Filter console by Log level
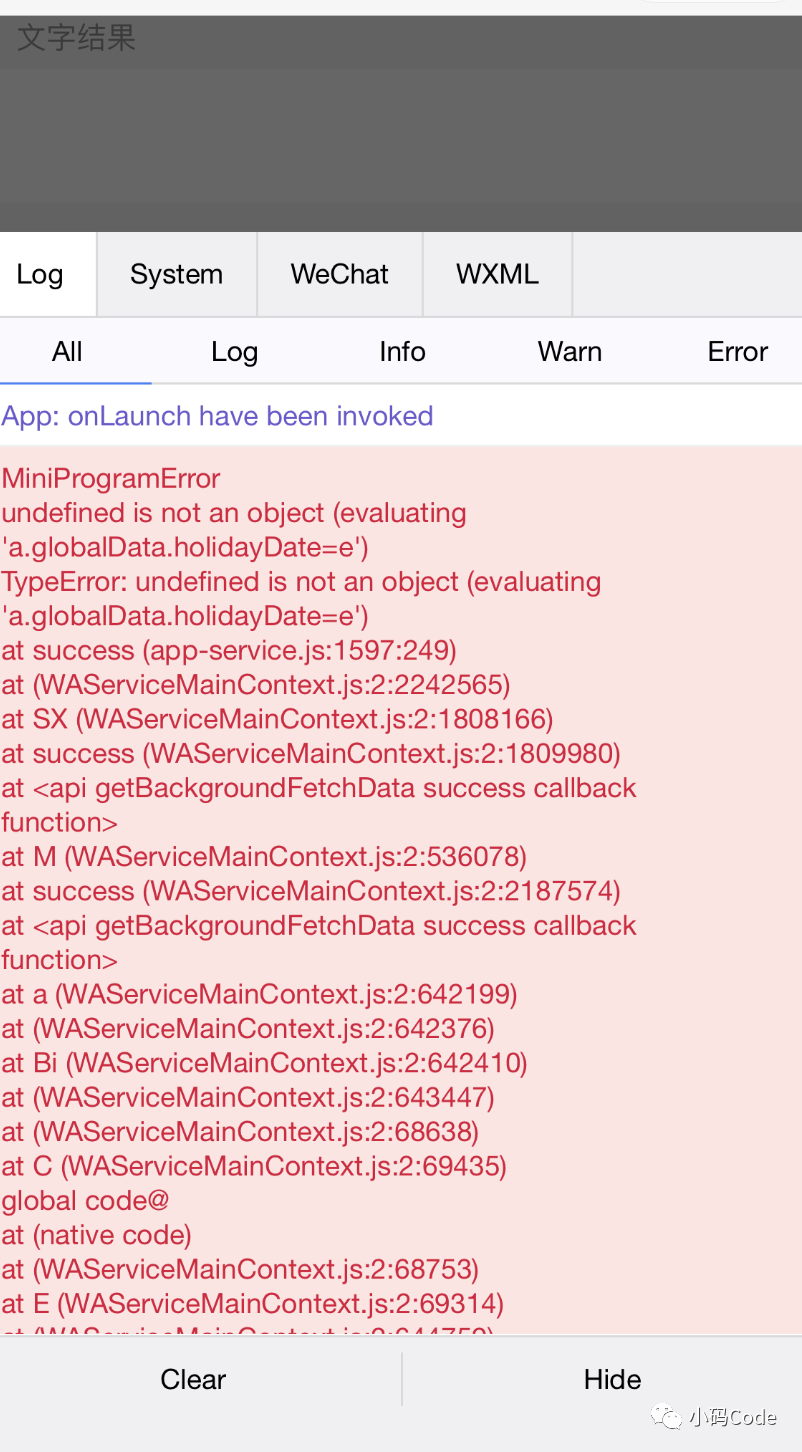The height and width of the screenshot is (1452, 802). 235,351
